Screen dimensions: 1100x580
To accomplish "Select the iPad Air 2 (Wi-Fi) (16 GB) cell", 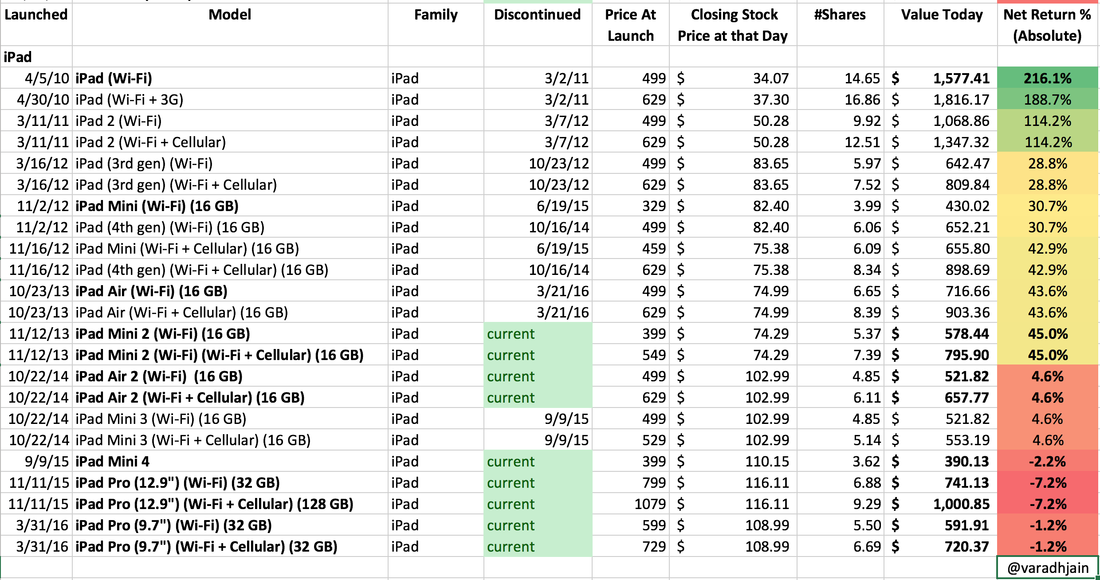I will tap(230, 376).
